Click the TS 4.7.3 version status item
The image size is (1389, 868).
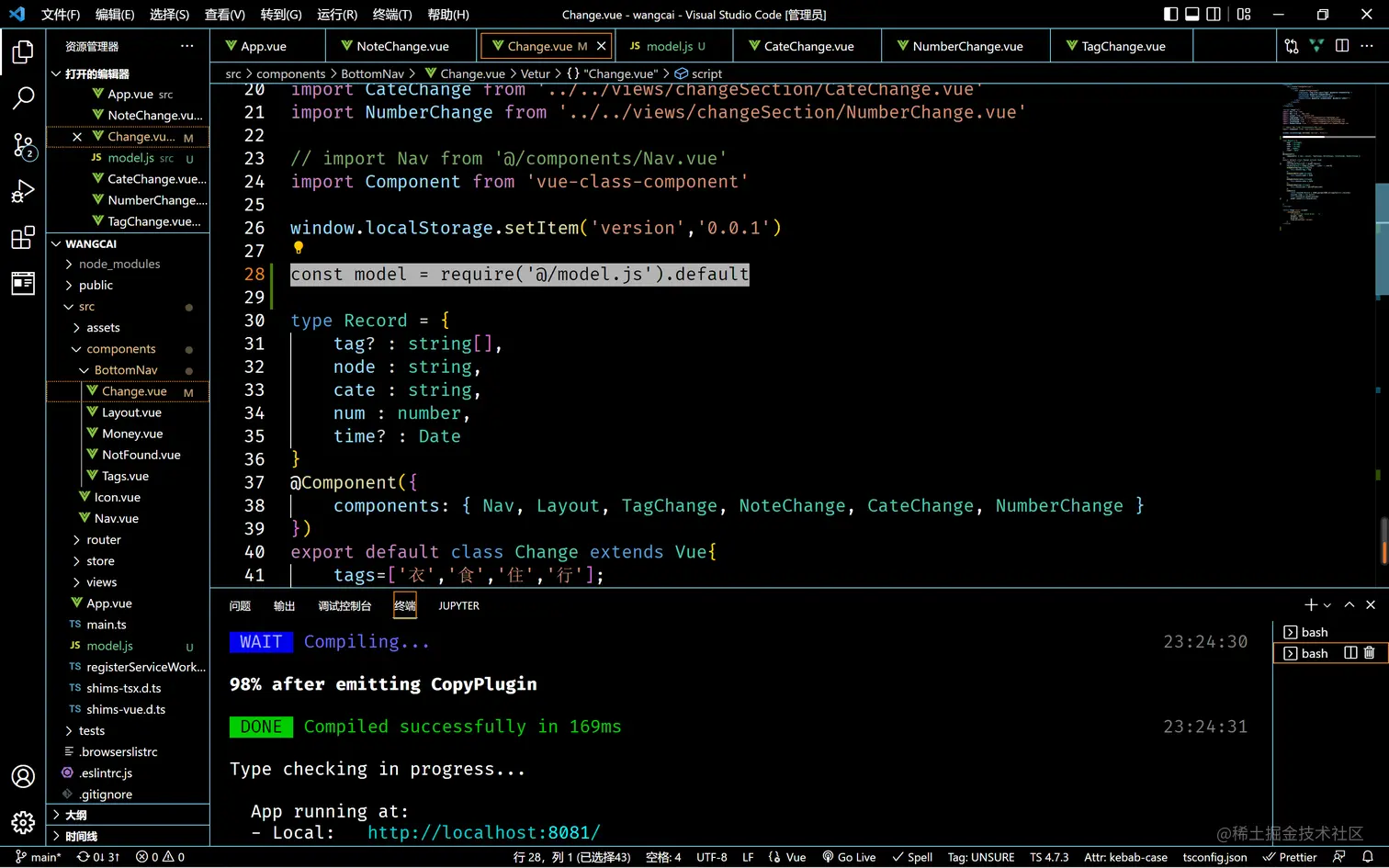[1049, 857]
